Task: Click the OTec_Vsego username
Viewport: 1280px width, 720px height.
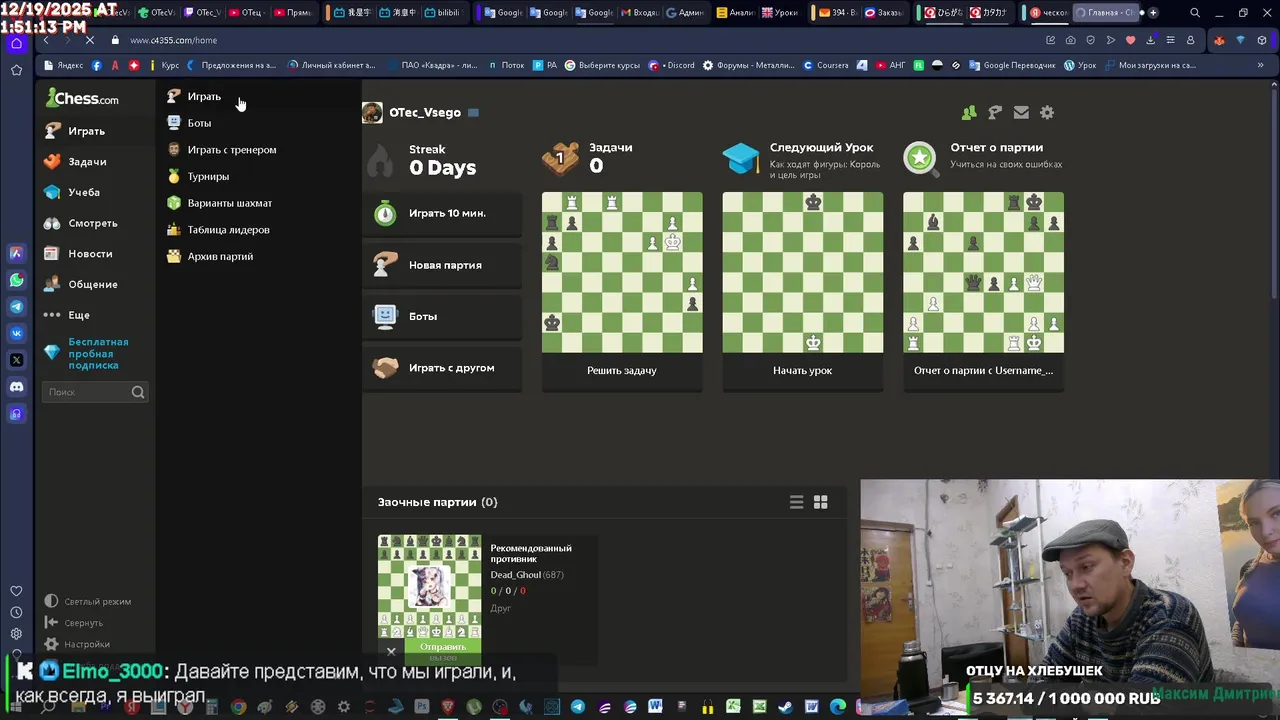Action: 425,113
